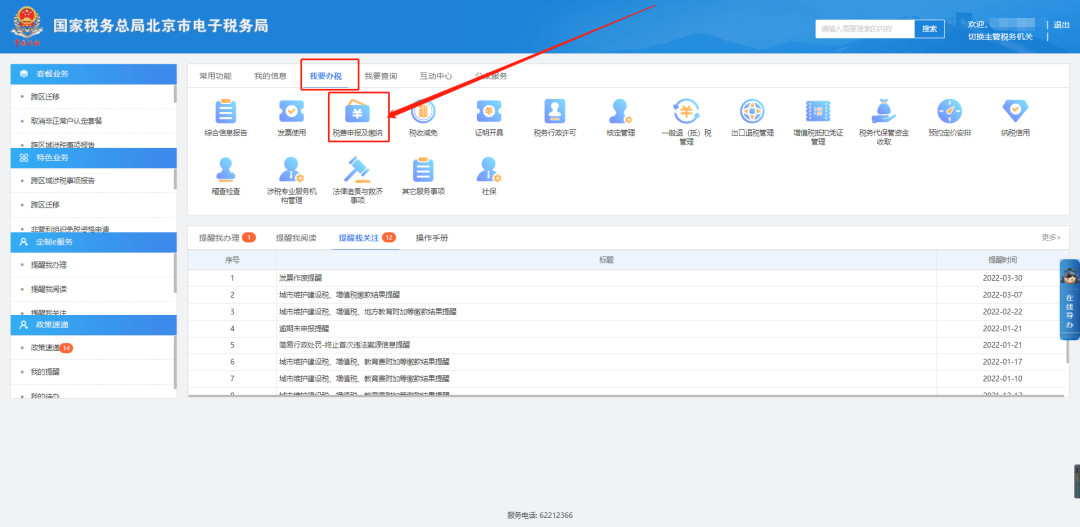This screenshot has width=1080, height=527.
Task: Open the 核定管理 icon
Action: (621, 111)
